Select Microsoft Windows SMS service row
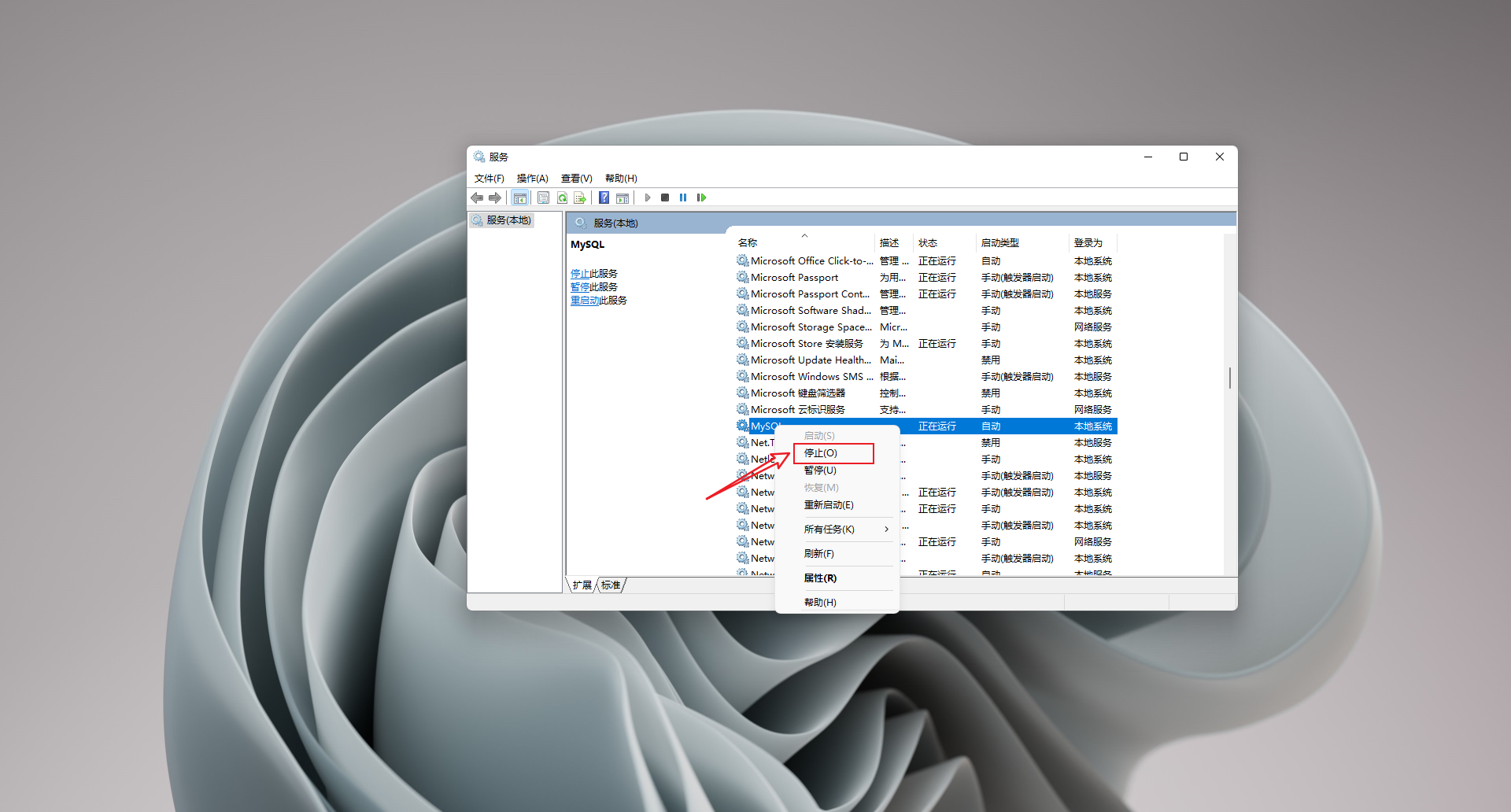The height and width of the screenshot is (812, 1511). click(925, 376)
